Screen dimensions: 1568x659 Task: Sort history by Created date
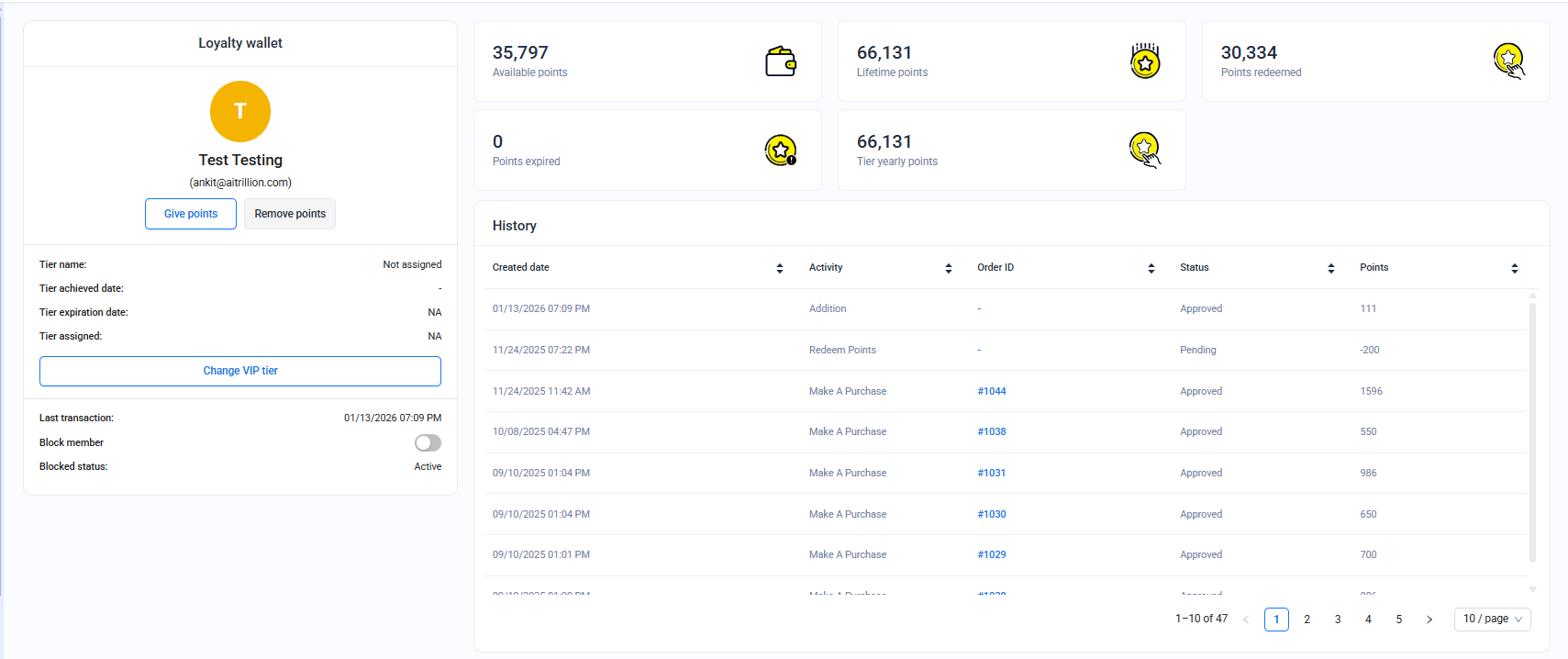tap(779, 268)
